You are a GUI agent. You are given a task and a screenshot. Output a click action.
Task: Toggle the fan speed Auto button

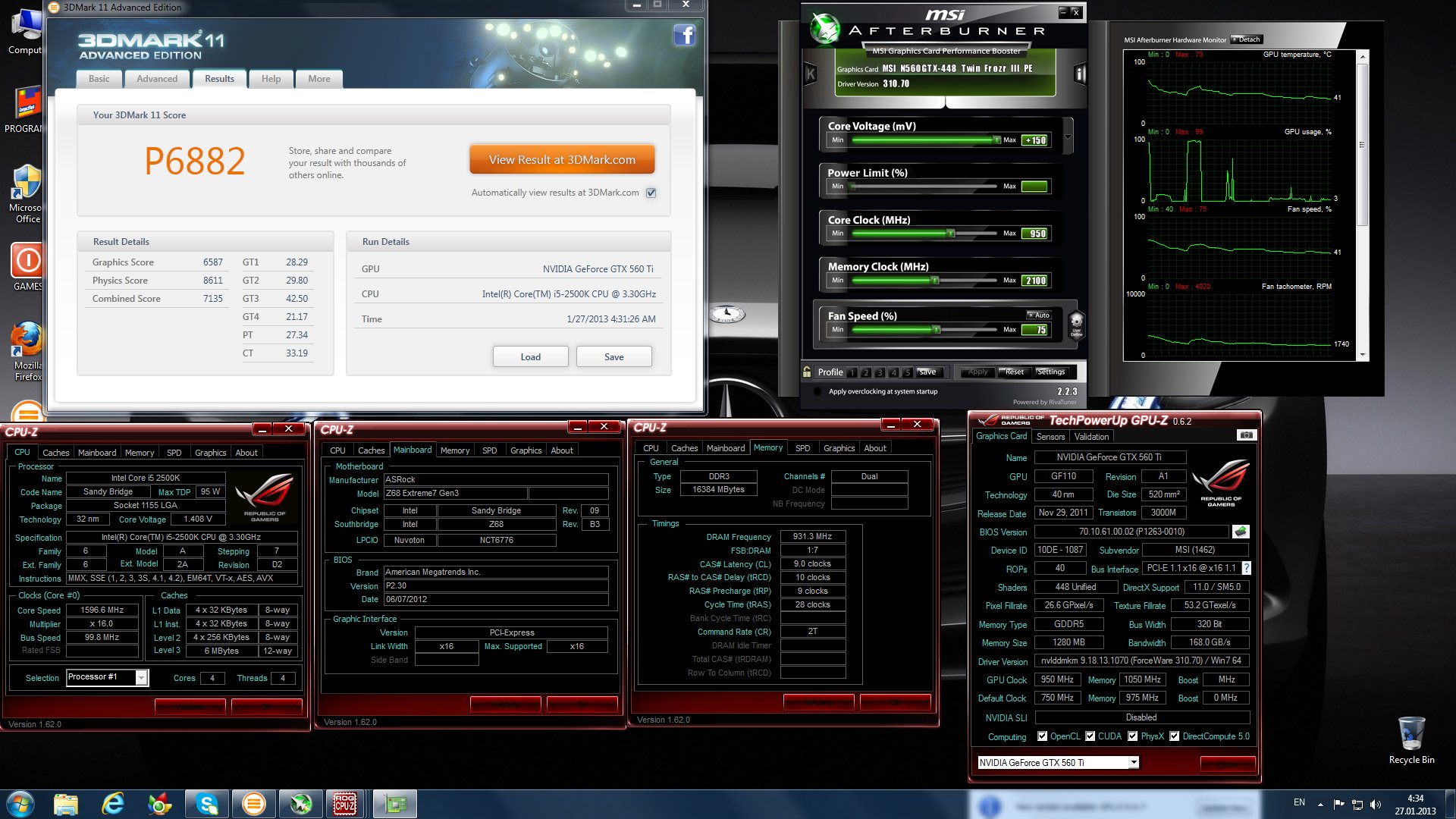pyautogui.click(x=1039, y=315)
